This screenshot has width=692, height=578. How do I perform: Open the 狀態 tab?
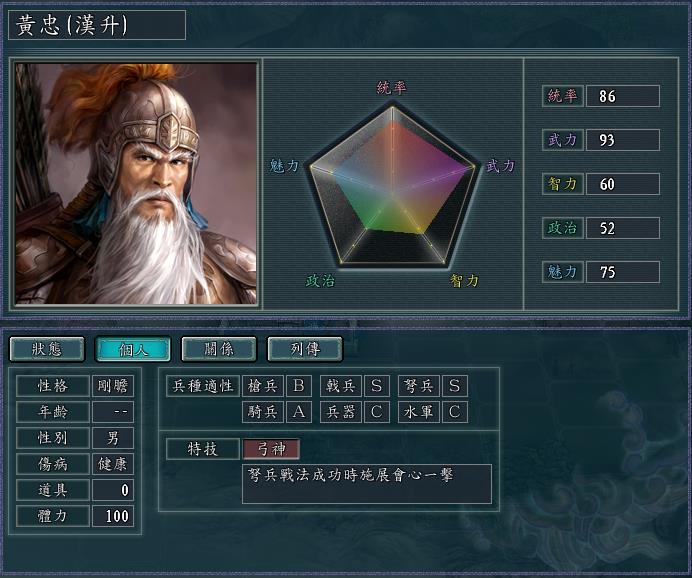47,349
